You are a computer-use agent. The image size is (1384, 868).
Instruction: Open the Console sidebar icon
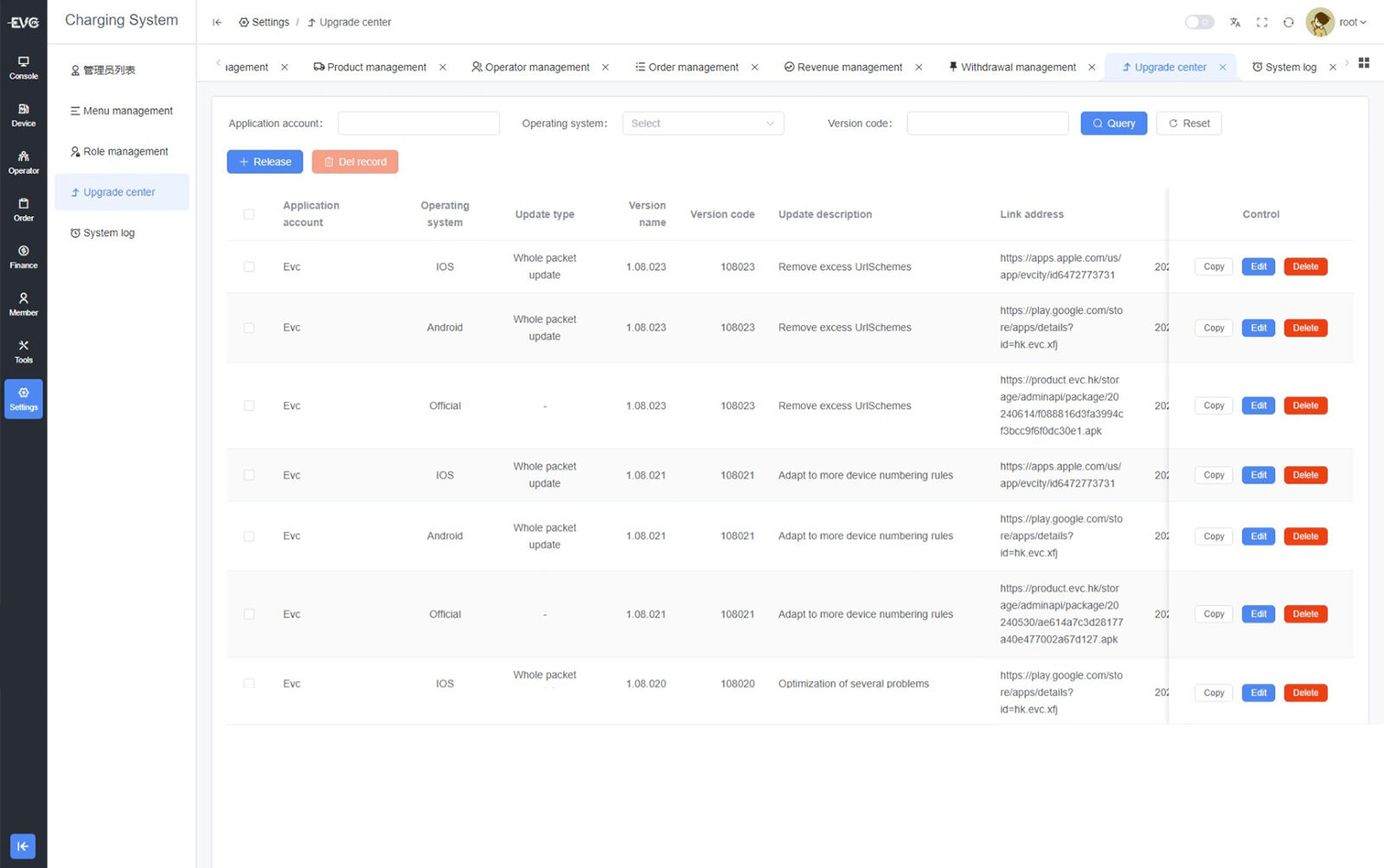pyautogui.click(x=23, y=67)
